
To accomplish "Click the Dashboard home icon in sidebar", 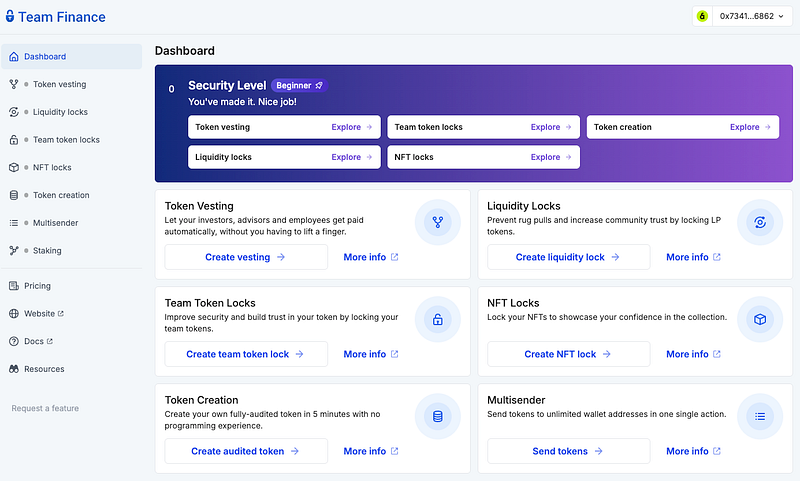I will tap(14, 57).
